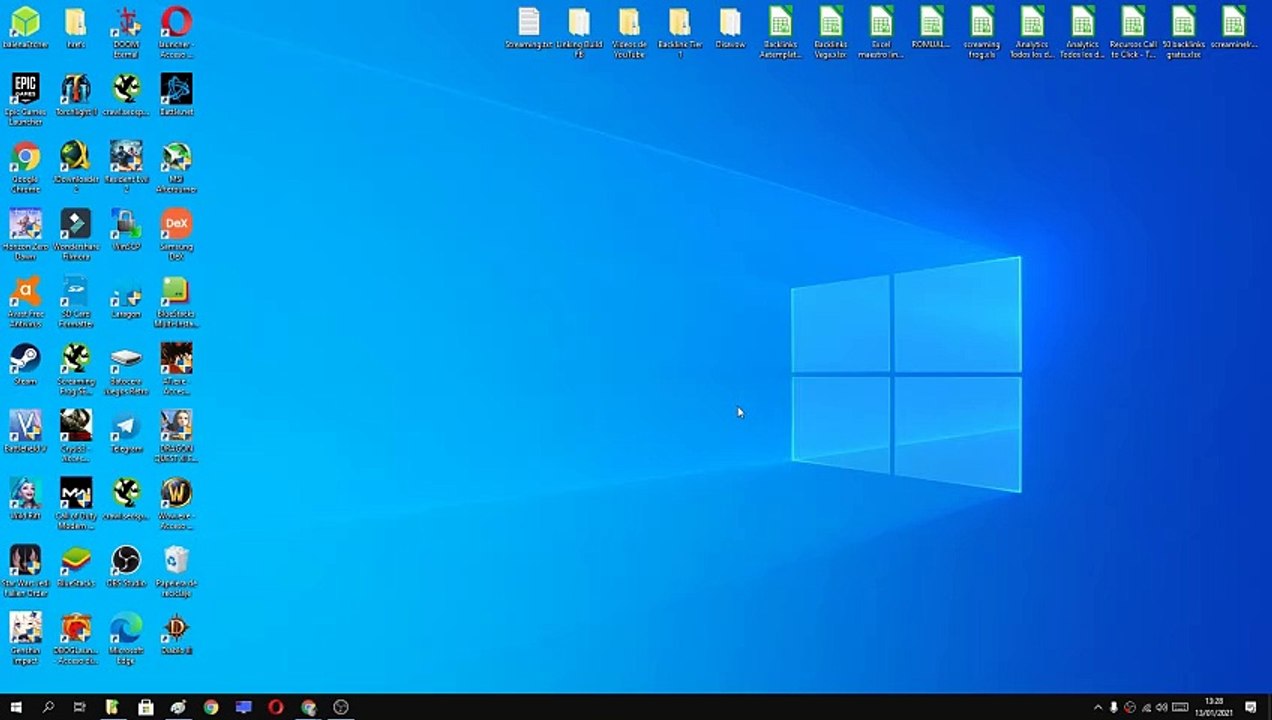Screen dimensions: 1272x720
Task: Open the Genshin Impact shortcut
Action: coord(25,638)
